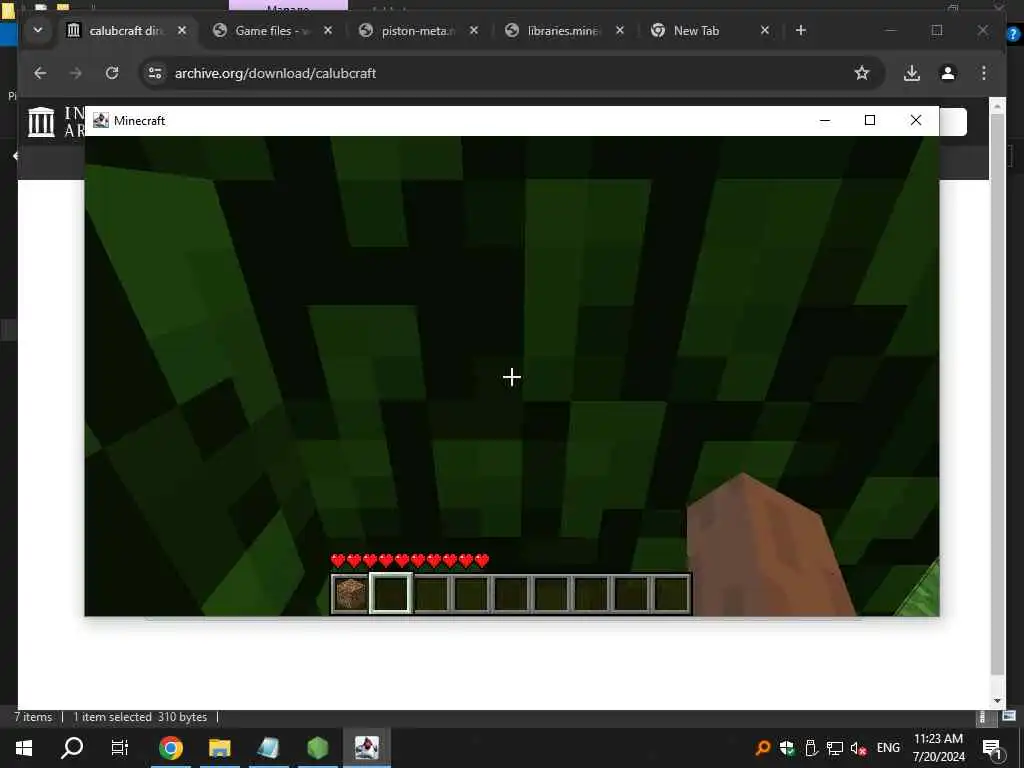Open the notepad-like taskbar app
The height and width of the screenshot is (768, 1024).
point(268,748)
